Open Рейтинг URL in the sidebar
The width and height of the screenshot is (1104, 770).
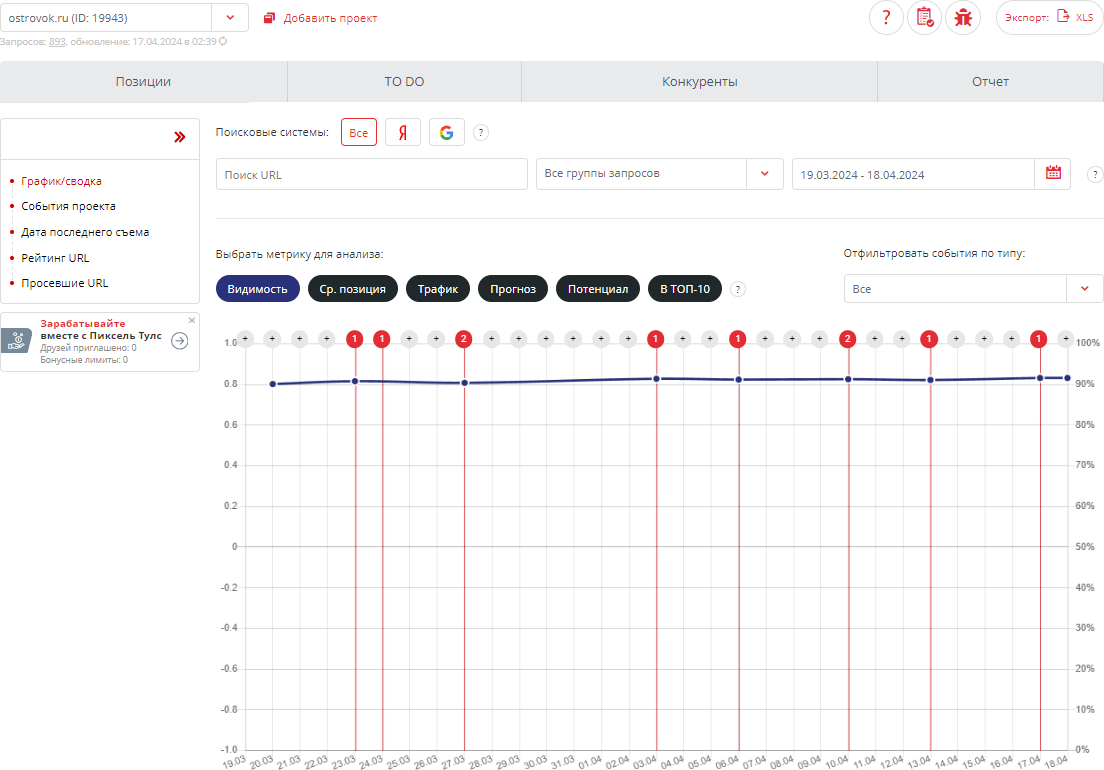click(55, 258)
